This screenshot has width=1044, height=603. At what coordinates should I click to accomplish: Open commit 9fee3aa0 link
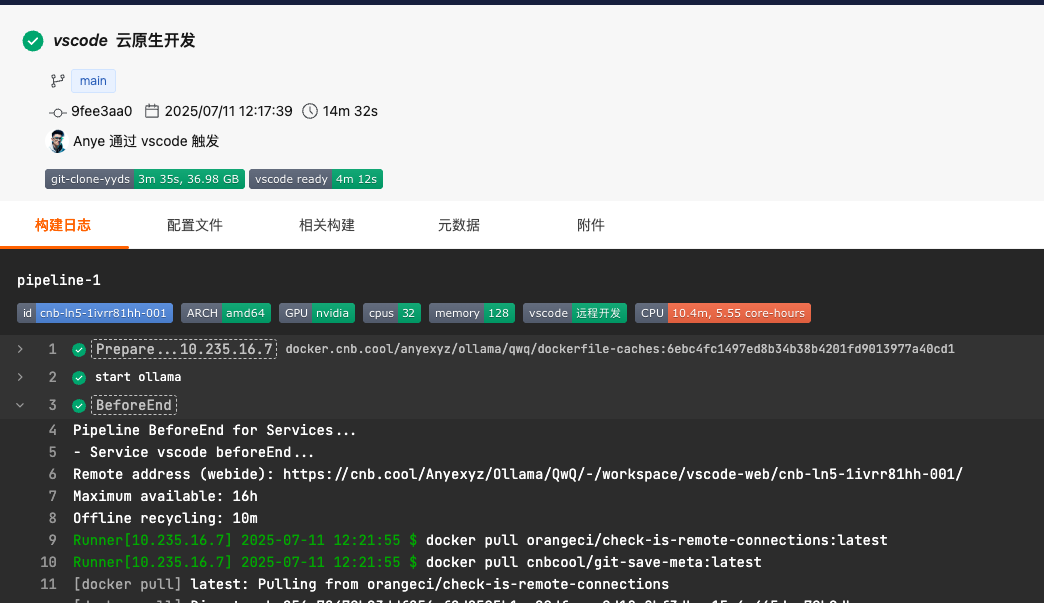click(101, 111)
